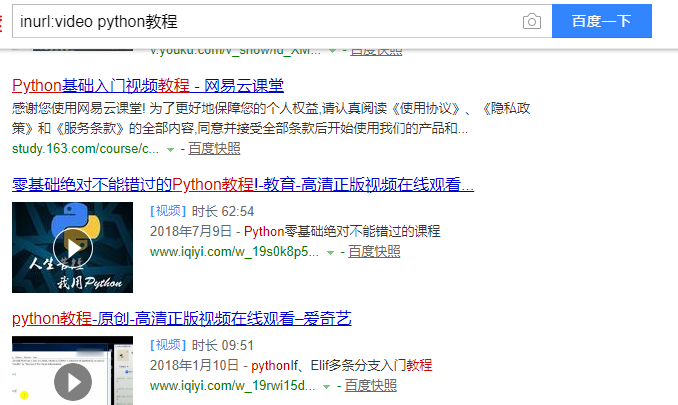Expand dropdown arrow beside iqiyi w_19s0k8p5 URL
Viewport: 678px width, 405px height.
click(x=330, y=252)
